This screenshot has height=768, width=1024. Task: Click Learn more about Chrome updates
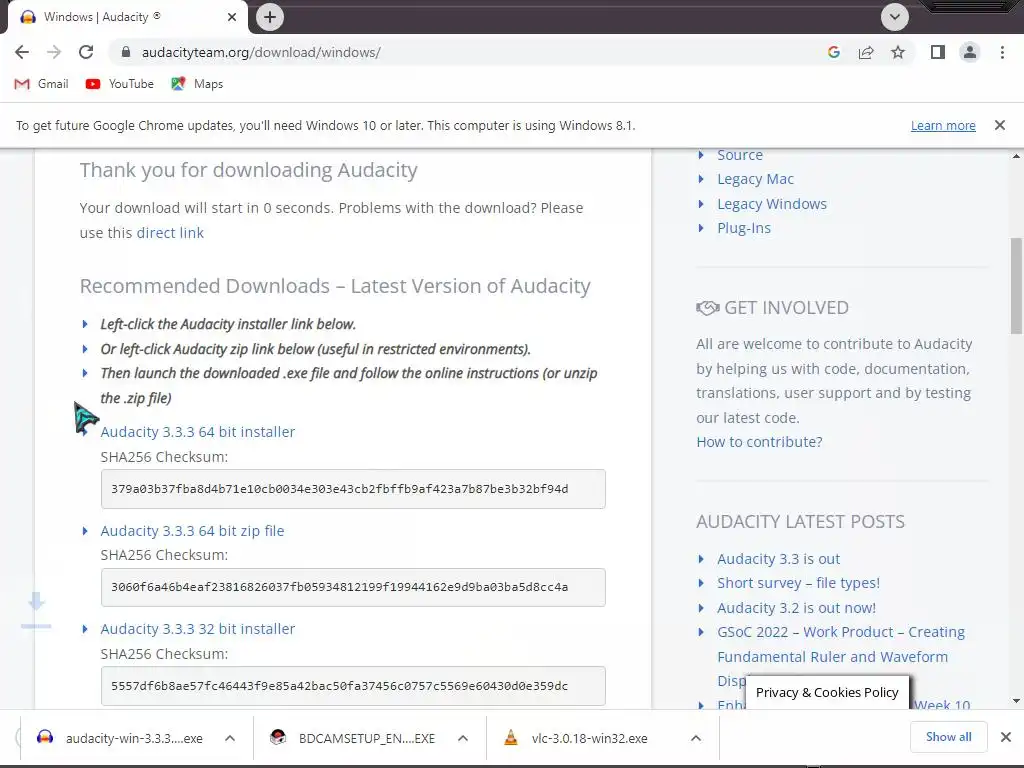point(943,125)
